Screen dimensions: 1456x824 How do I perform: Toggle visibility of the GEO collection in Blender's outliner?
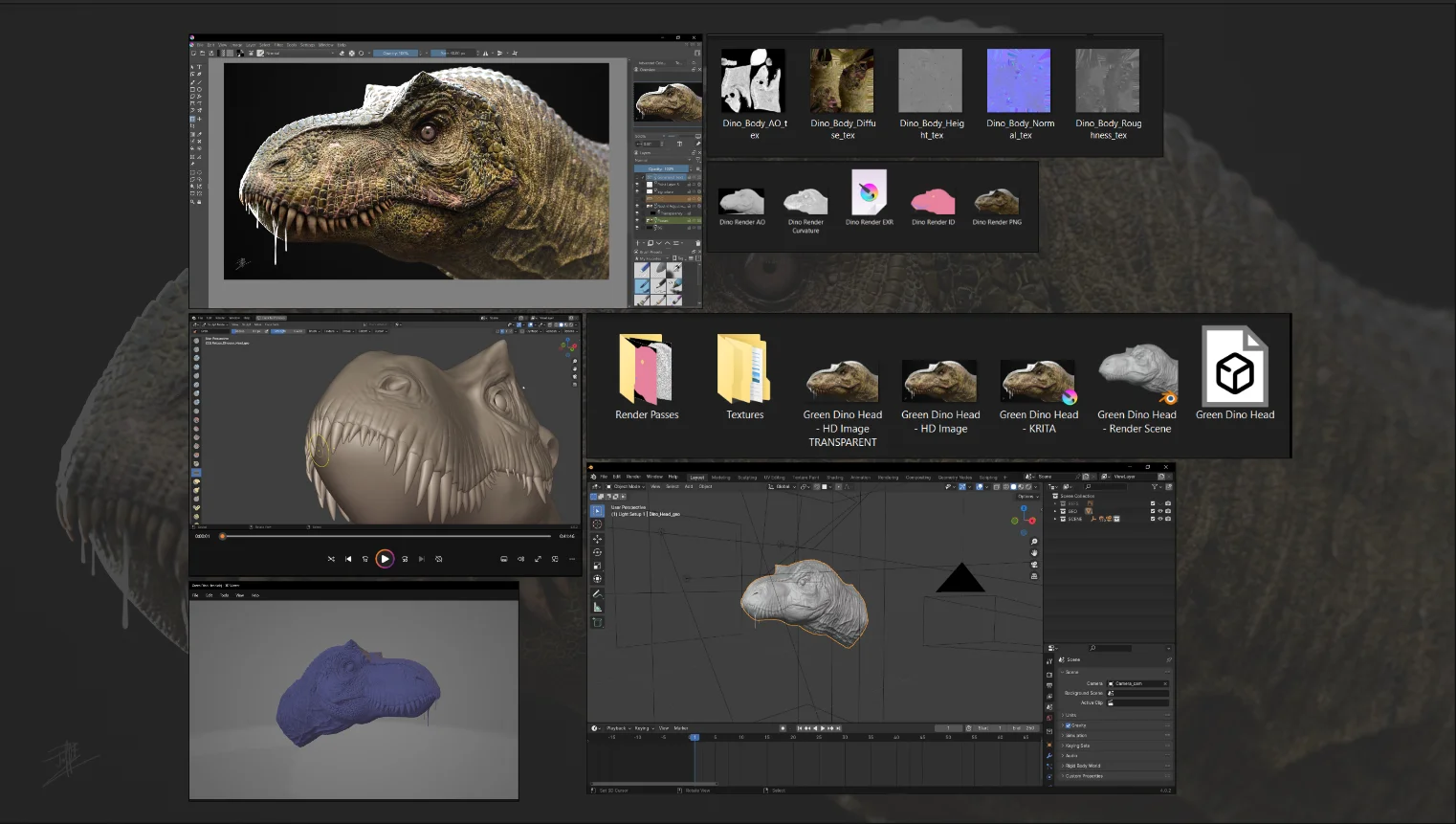[1160, 511]
